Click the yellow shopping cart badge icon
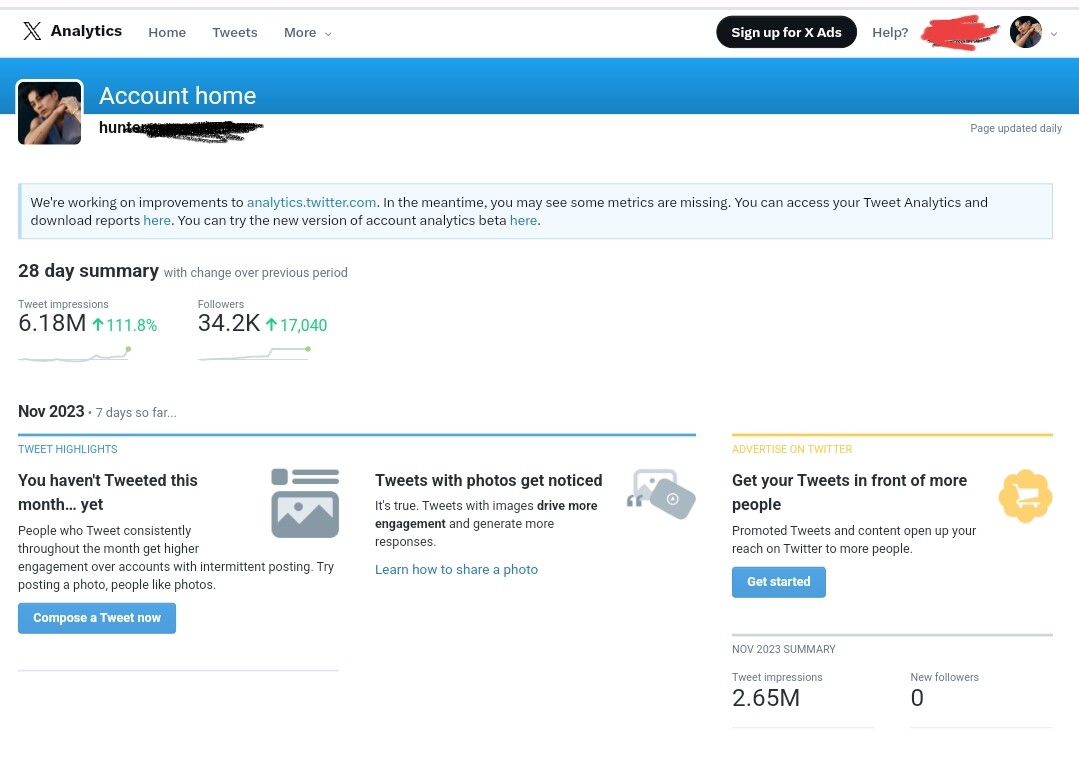 pyautogui.click(x=1025, y=496)
